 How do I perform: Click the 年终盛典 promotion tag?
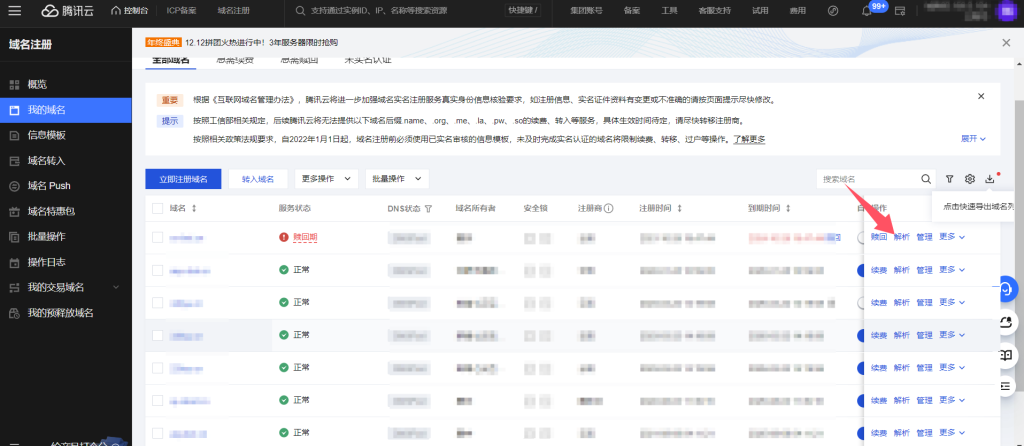point(163,42)
